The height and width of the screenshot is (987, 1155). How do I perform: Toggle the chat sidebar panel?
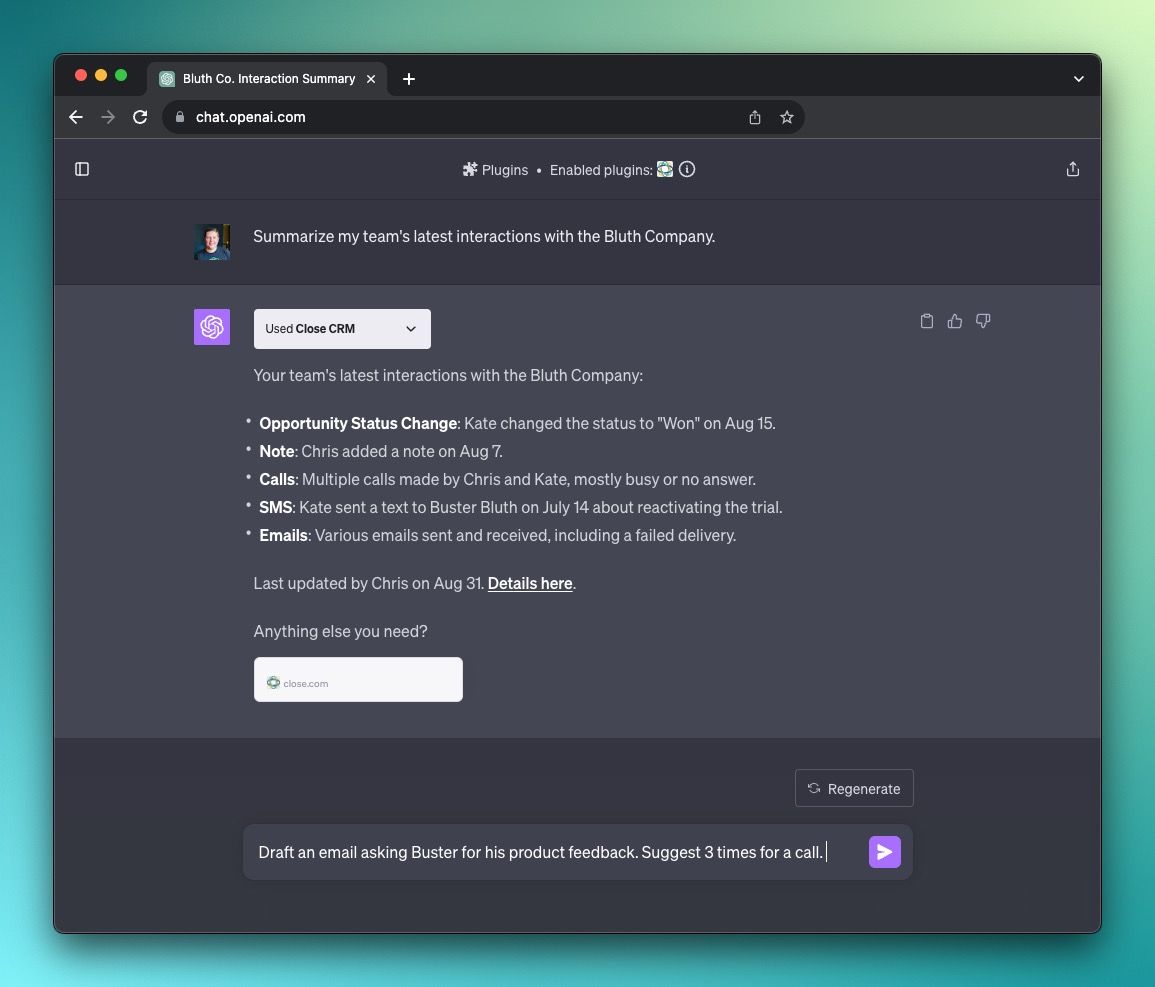(82, 169)
